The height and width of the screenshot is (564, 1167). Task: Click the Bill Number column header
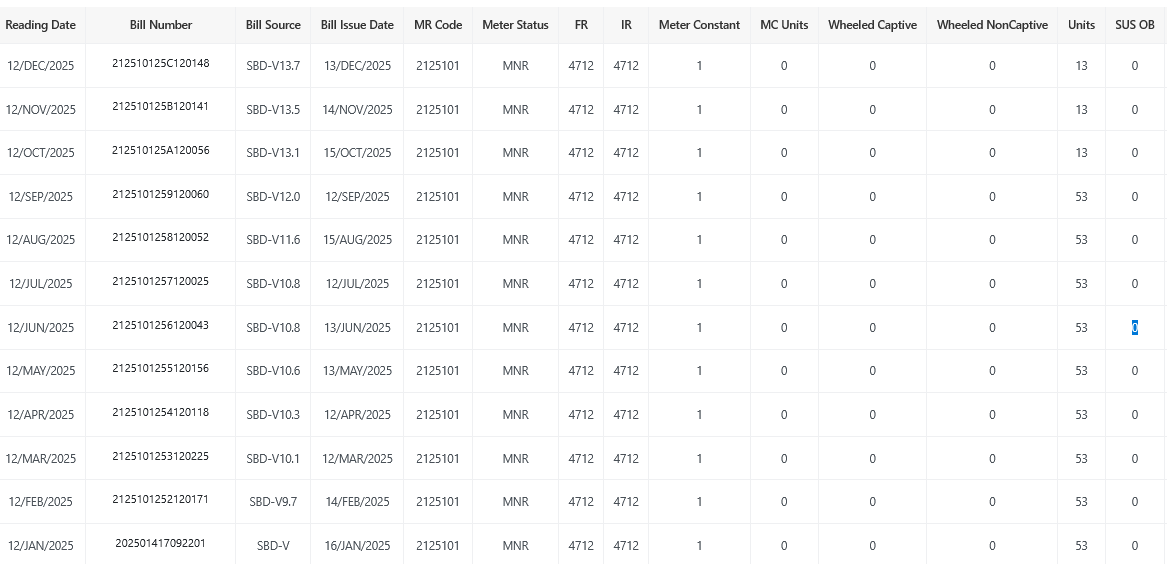tap(160, 25)
